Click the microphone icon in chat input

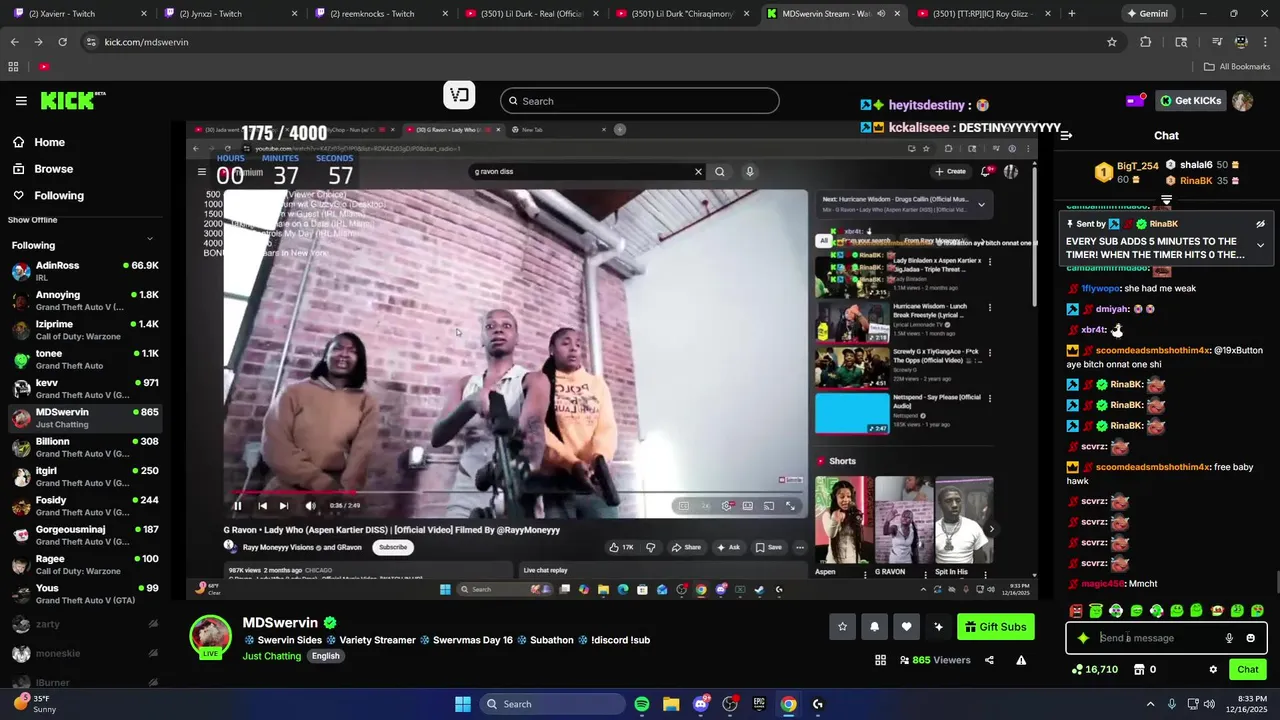click(x=1229, y=638)
